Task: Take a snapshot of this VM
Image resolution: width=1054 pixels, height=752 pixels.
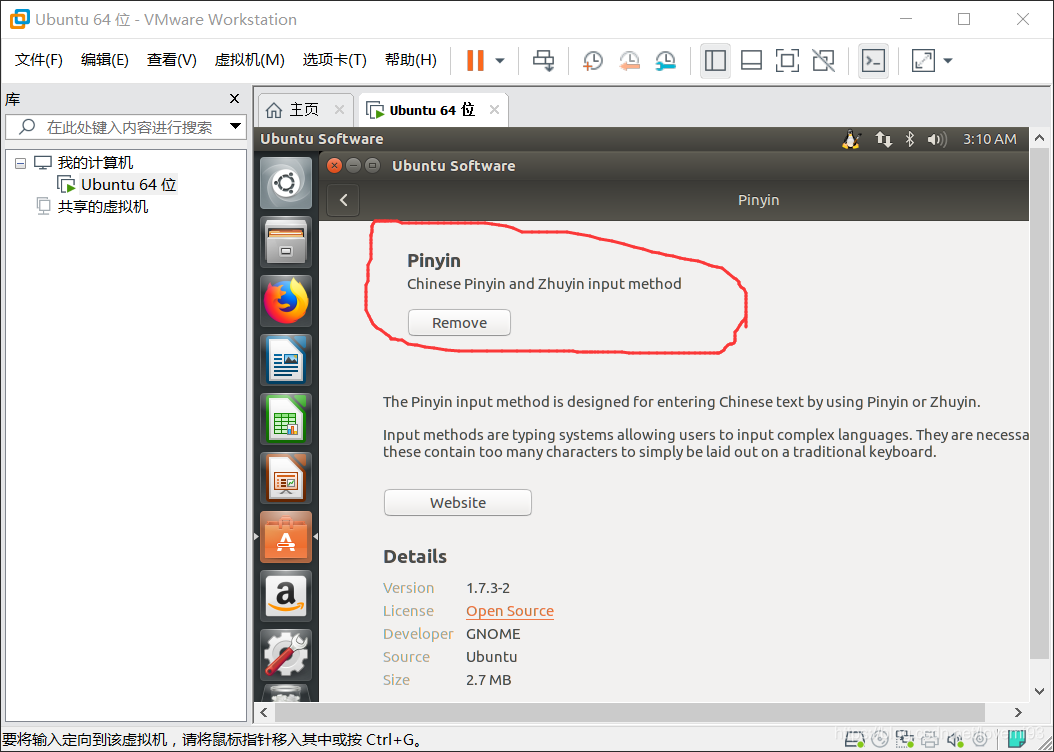Action: tap(592, 60)
